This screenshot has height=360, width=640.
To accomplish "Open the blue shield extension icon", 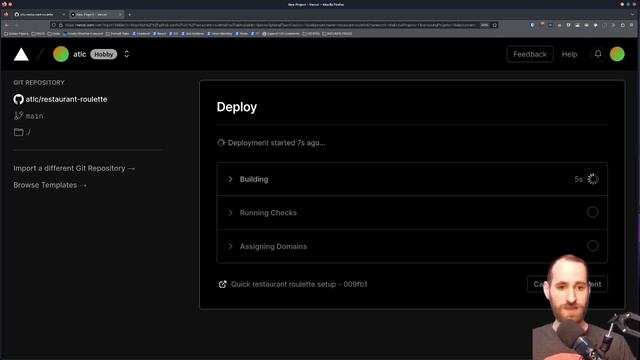I will coord(533,25).
